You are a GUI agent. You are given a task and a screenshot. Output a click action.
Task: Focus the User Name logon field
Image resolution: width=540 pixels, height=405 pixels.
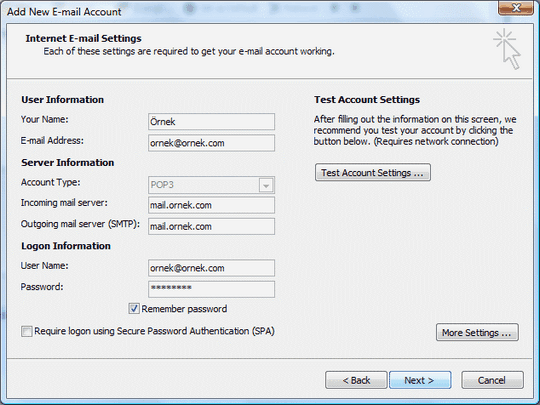point(211,268)
